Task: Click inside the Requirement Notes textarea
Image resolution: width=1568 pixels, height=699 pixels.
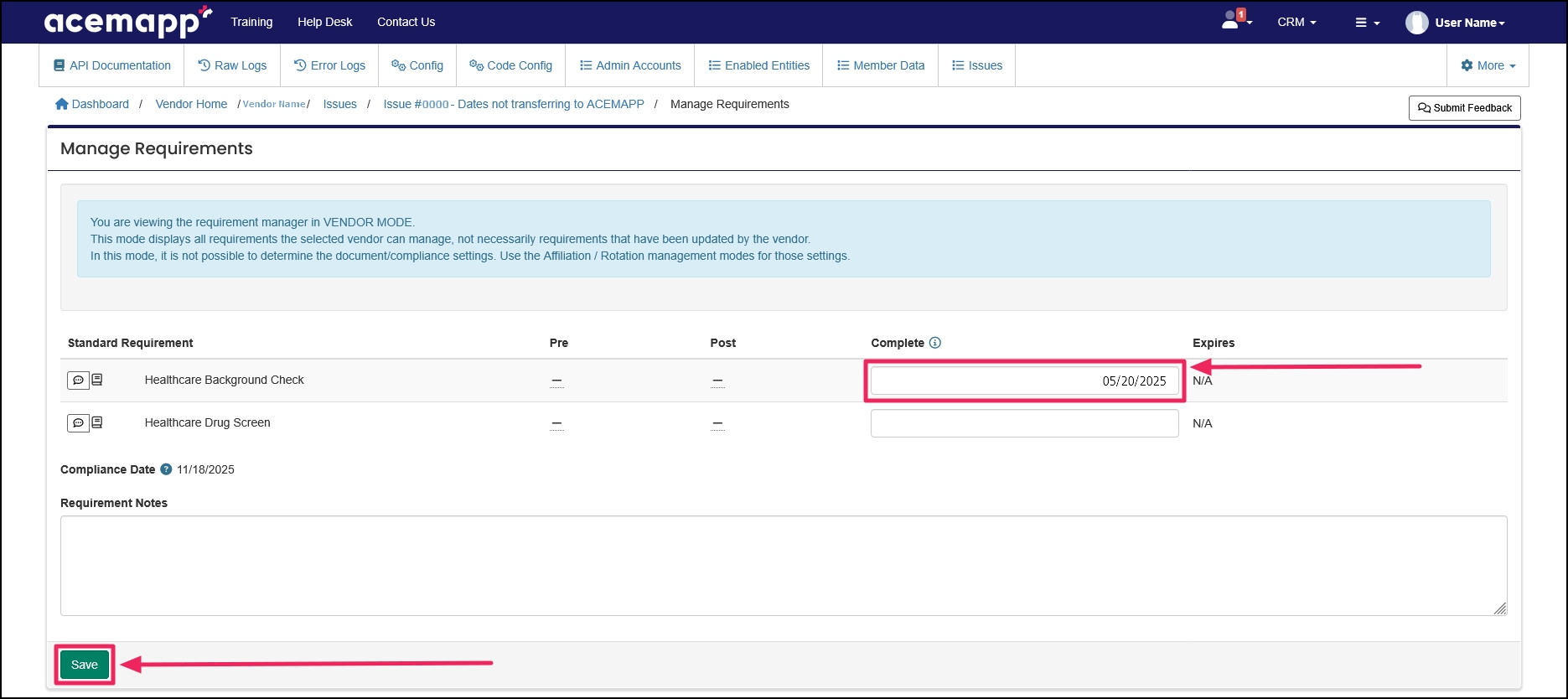Action: (784, 566)
